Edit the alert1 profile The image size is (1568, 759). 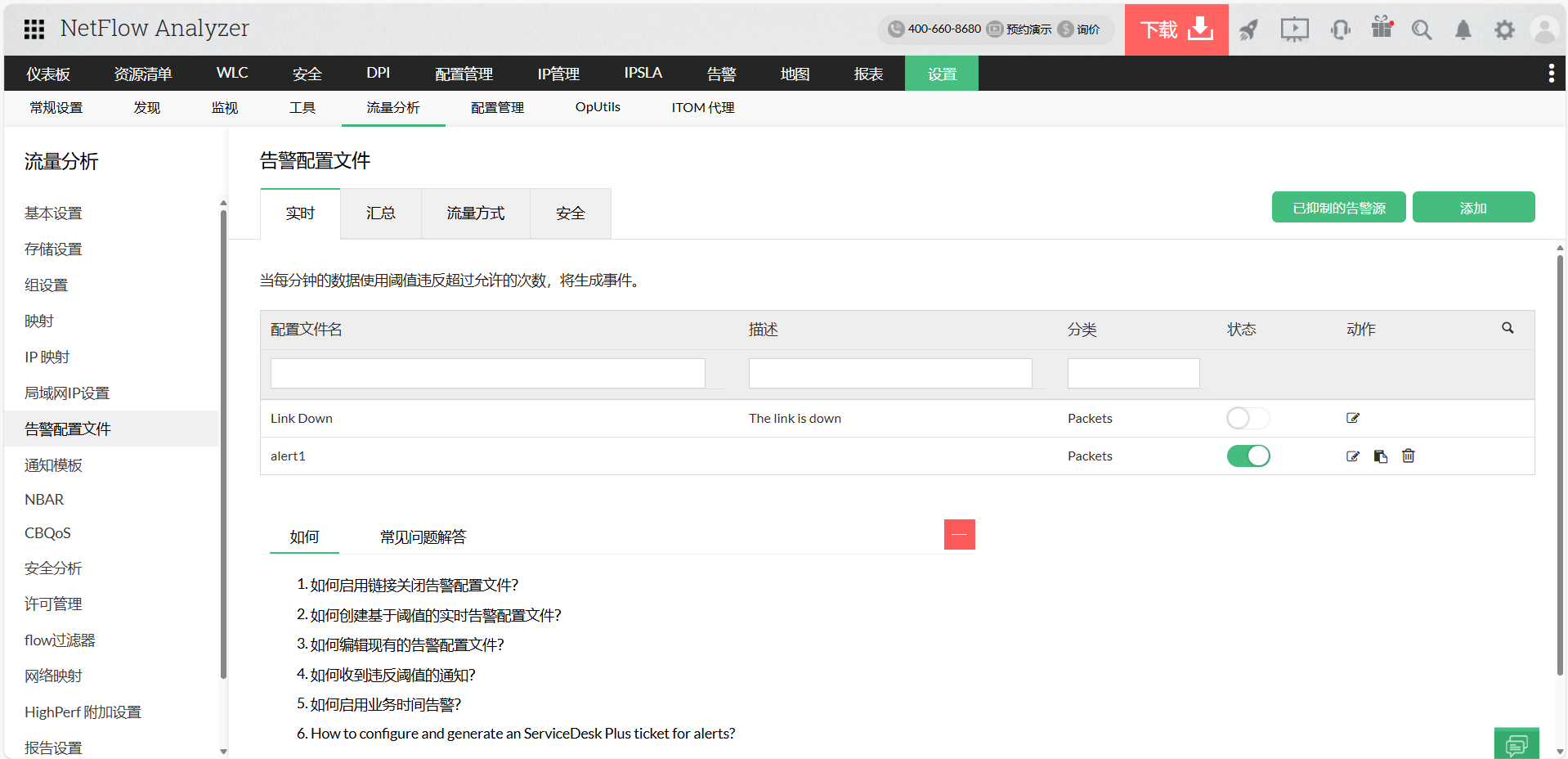click(x=1353, y=456)
